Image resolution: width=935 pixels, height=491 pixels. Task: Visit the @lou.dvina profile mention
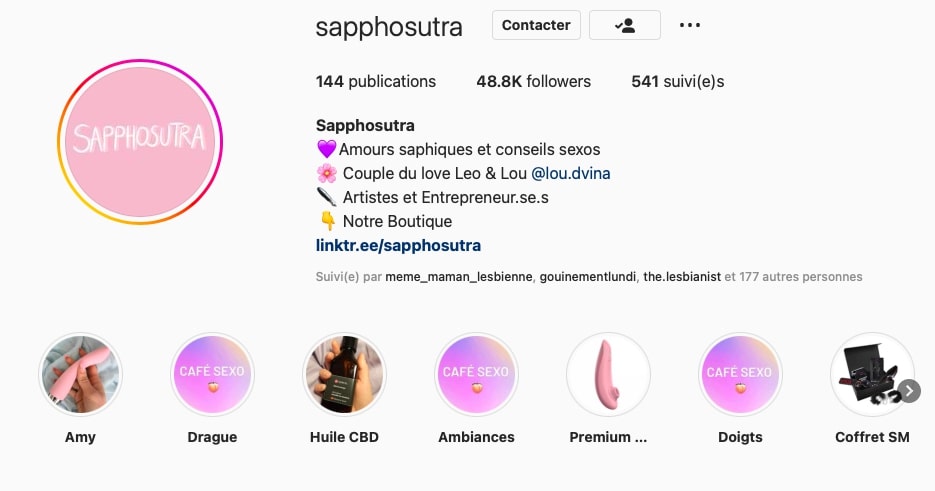(571, 174)
